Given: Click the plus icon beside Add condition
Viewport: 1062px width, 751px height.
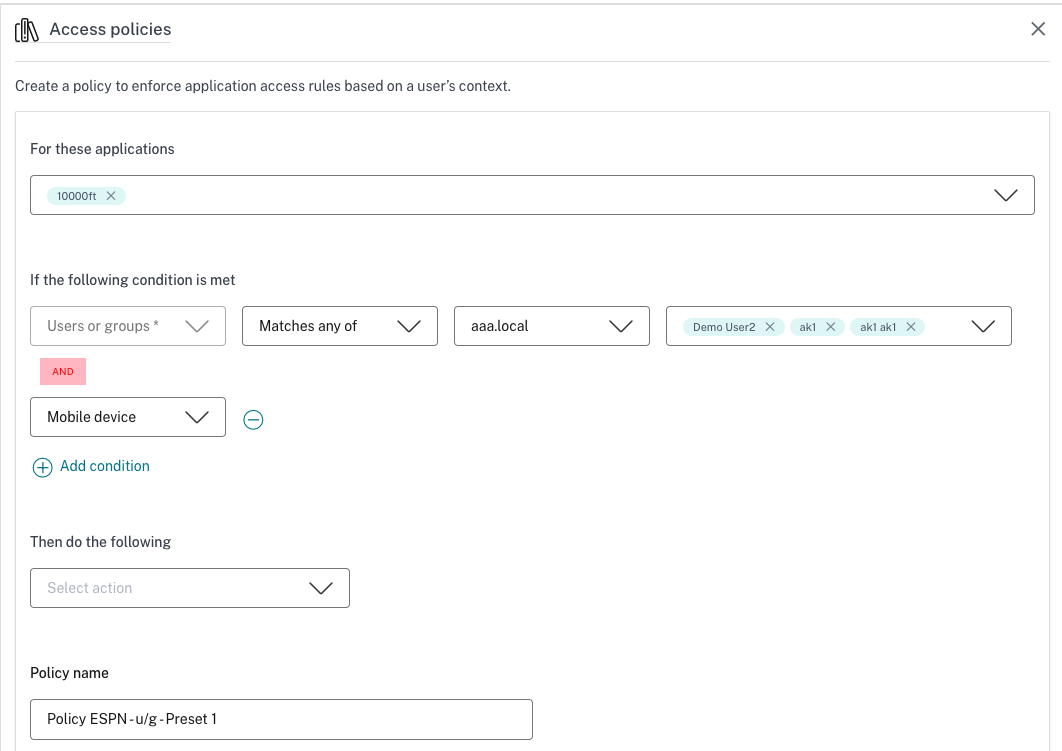Looking at the screenshot, I should (x=42, y=467).
